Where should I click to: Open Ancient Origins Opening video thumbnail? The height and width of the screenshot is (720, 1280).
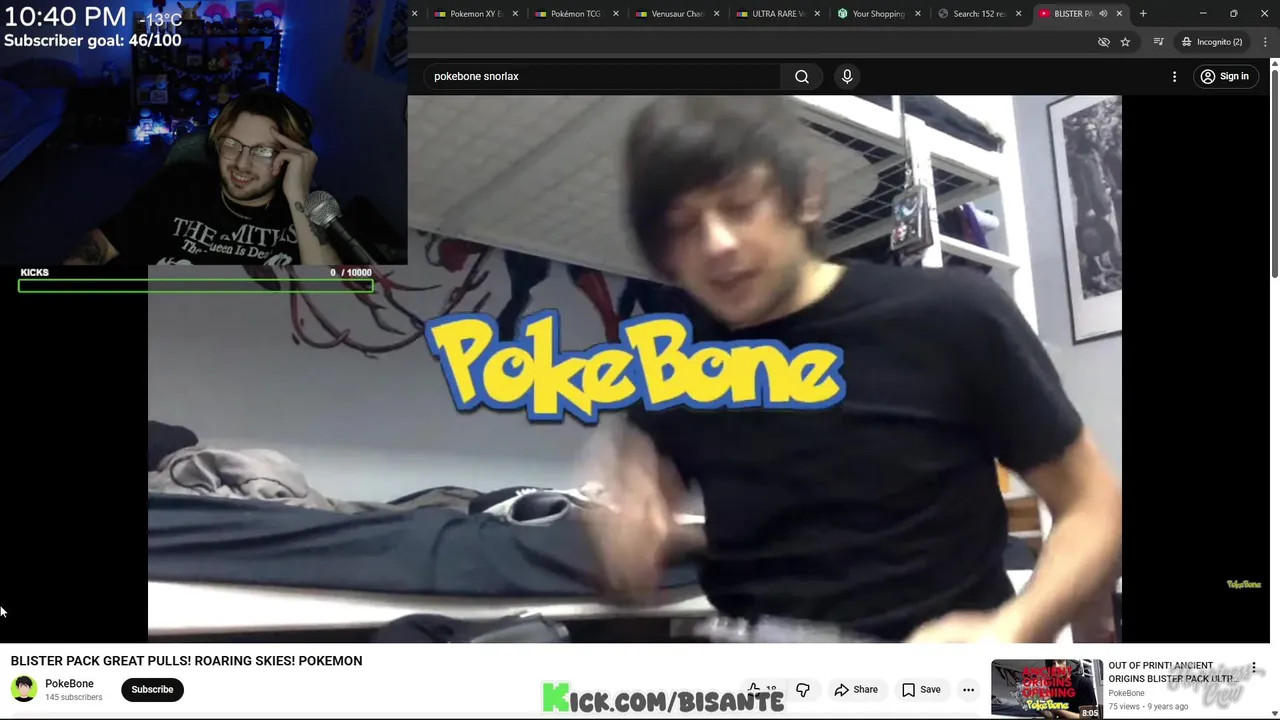pyautogui.click(x=1046, y=689)
